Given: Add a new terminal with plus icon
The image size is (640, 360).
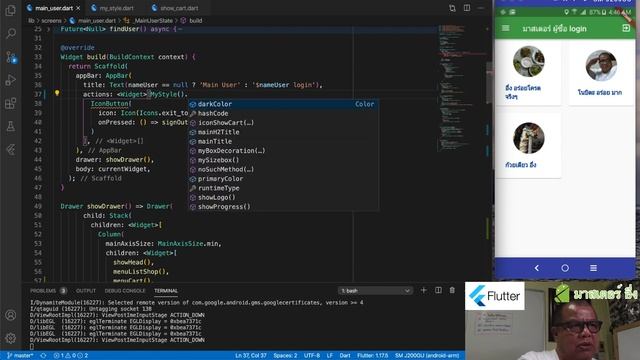Looking at the screenshot, I should [424, 290].
